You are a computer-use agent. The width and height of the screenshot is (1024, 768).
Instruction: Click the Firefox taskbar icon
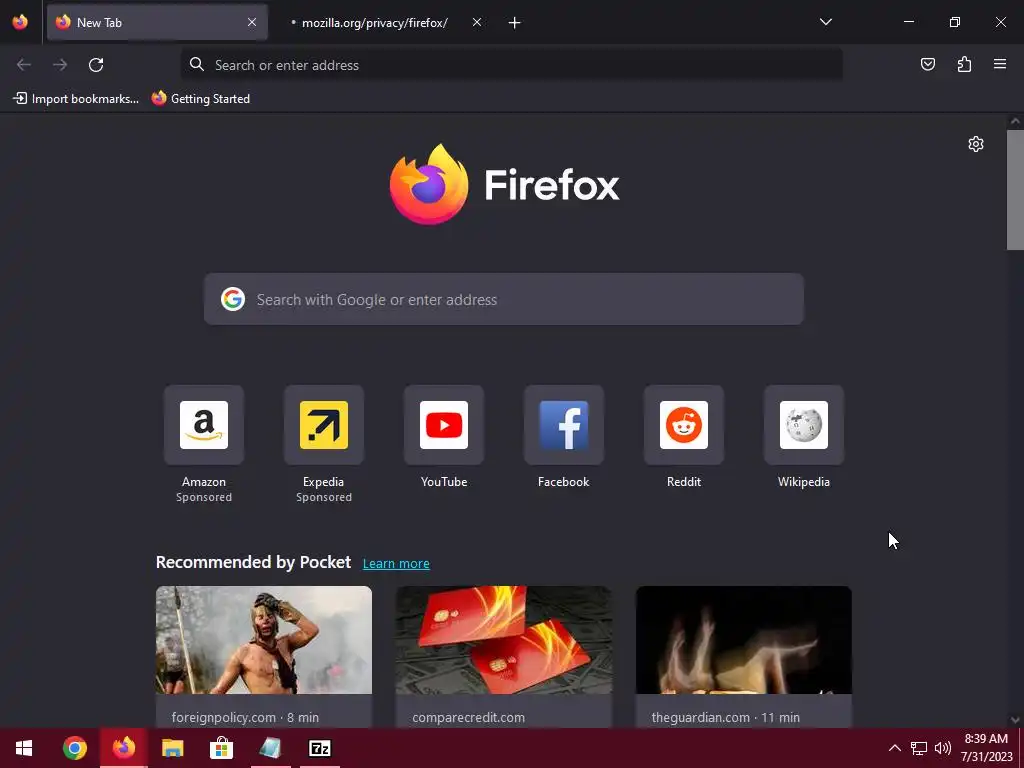123,748
